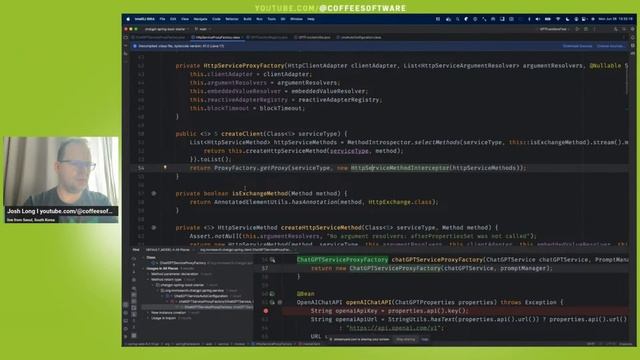Collapse the chatgpt-spring-boot-starter node
The width and height of the screenshot is (640, 360).
(x=153, y=285)
